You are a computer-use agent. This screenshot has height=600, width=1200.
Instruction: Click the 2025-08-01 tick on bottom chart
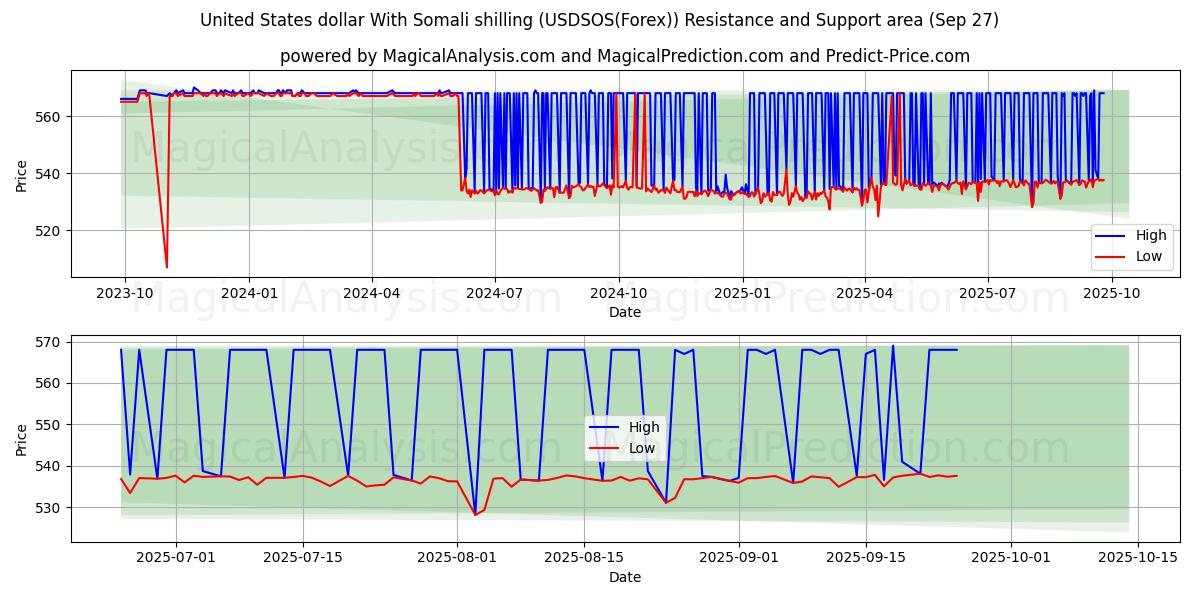click(x=457, y=558)
